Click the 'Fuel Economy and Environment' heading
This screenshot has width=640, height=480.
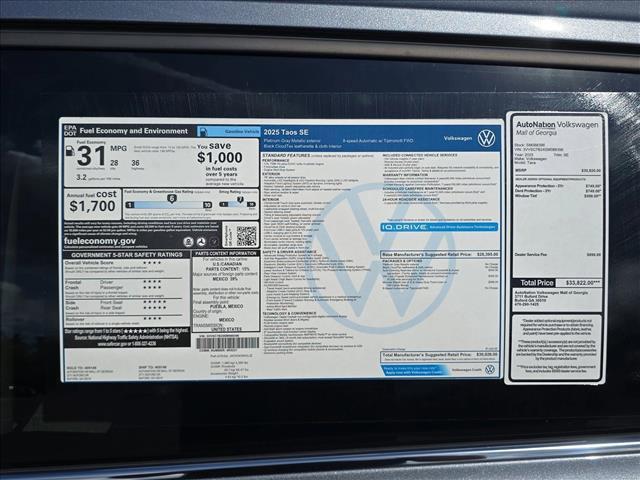(133, 131)
